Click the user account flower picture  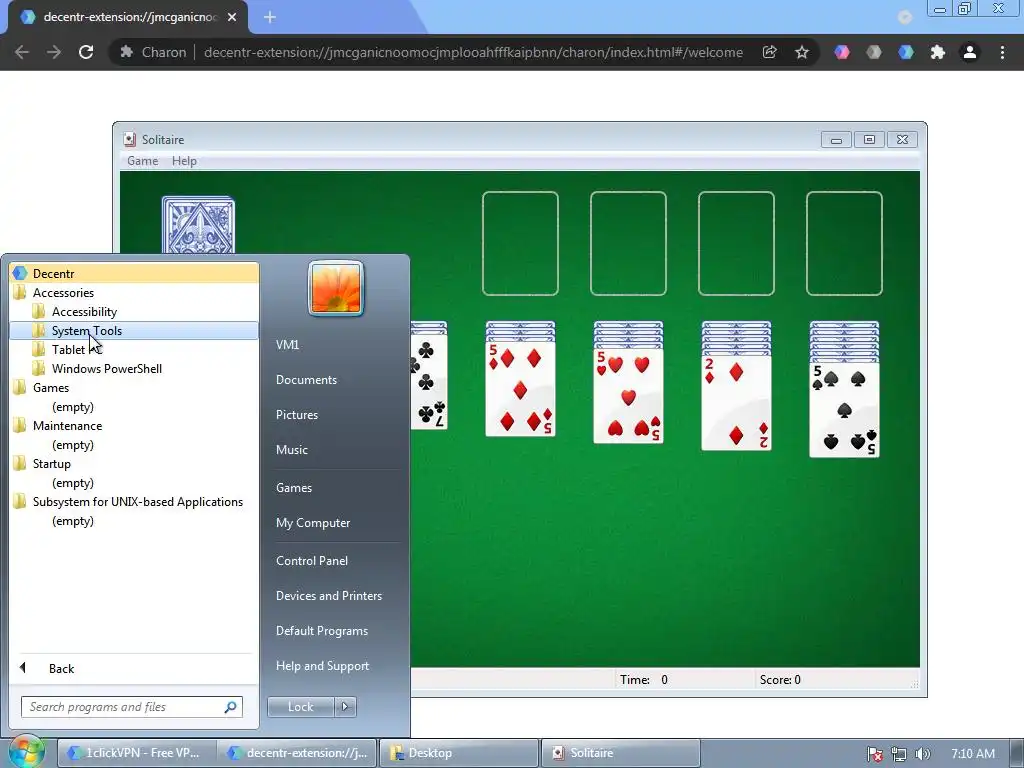click(x=336, y=288)
